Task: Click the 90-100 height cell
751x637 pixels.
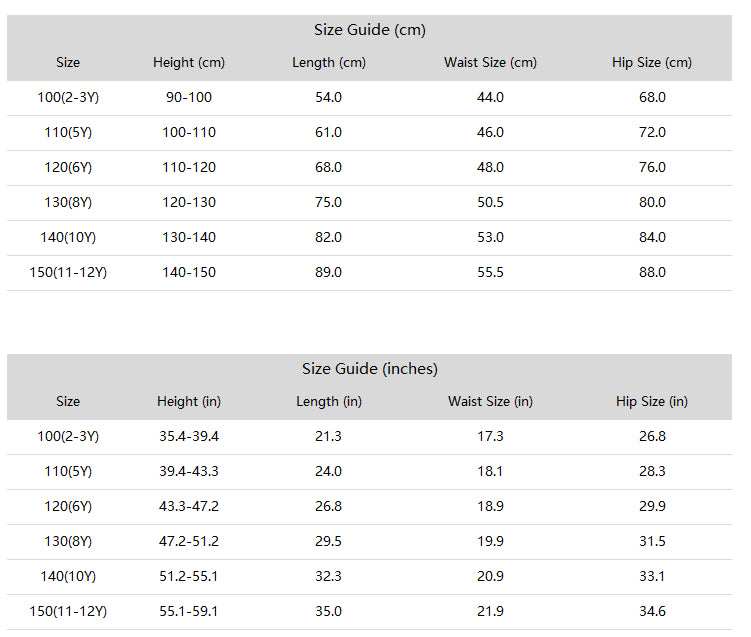Action: coord(189,98)
